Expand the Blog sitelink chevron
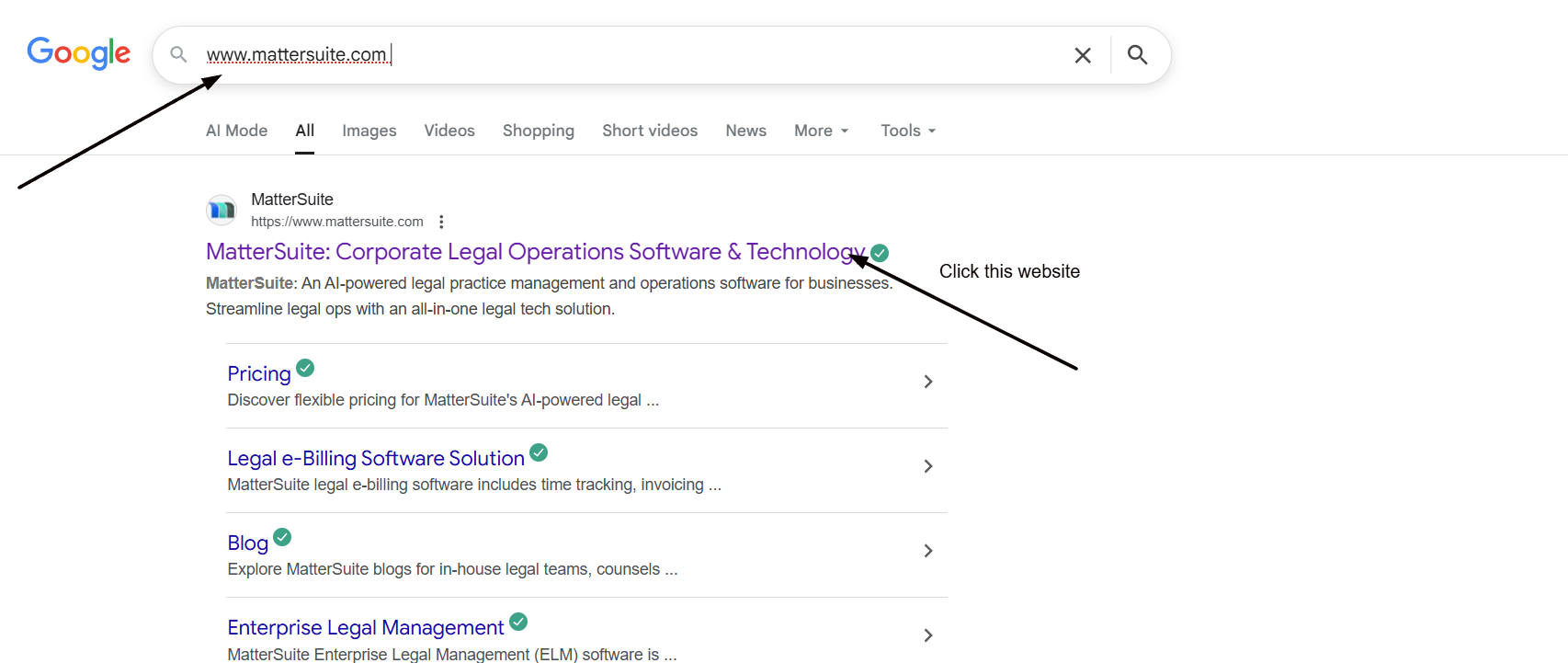1568x663 pixels. coord(928,551)
